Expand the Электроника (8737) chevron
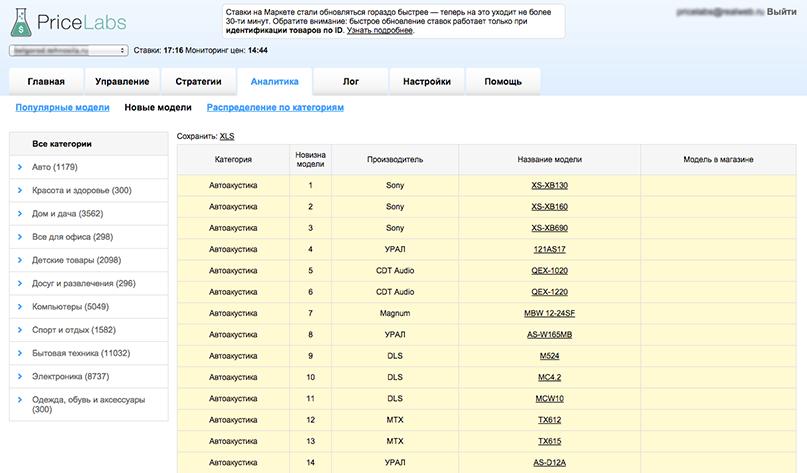The width and height of the screenshot is (807, 473). [x=20, y=376]
